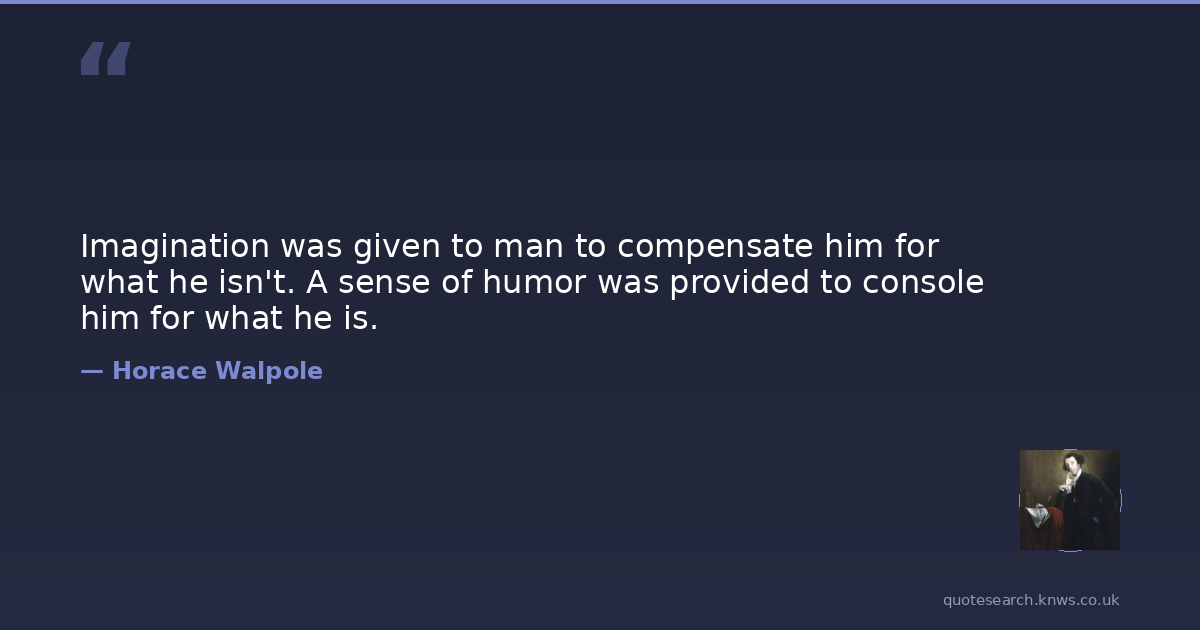1200x630 pixels.
Task: Click the em dash before the author name
Action: click(92, 371)
